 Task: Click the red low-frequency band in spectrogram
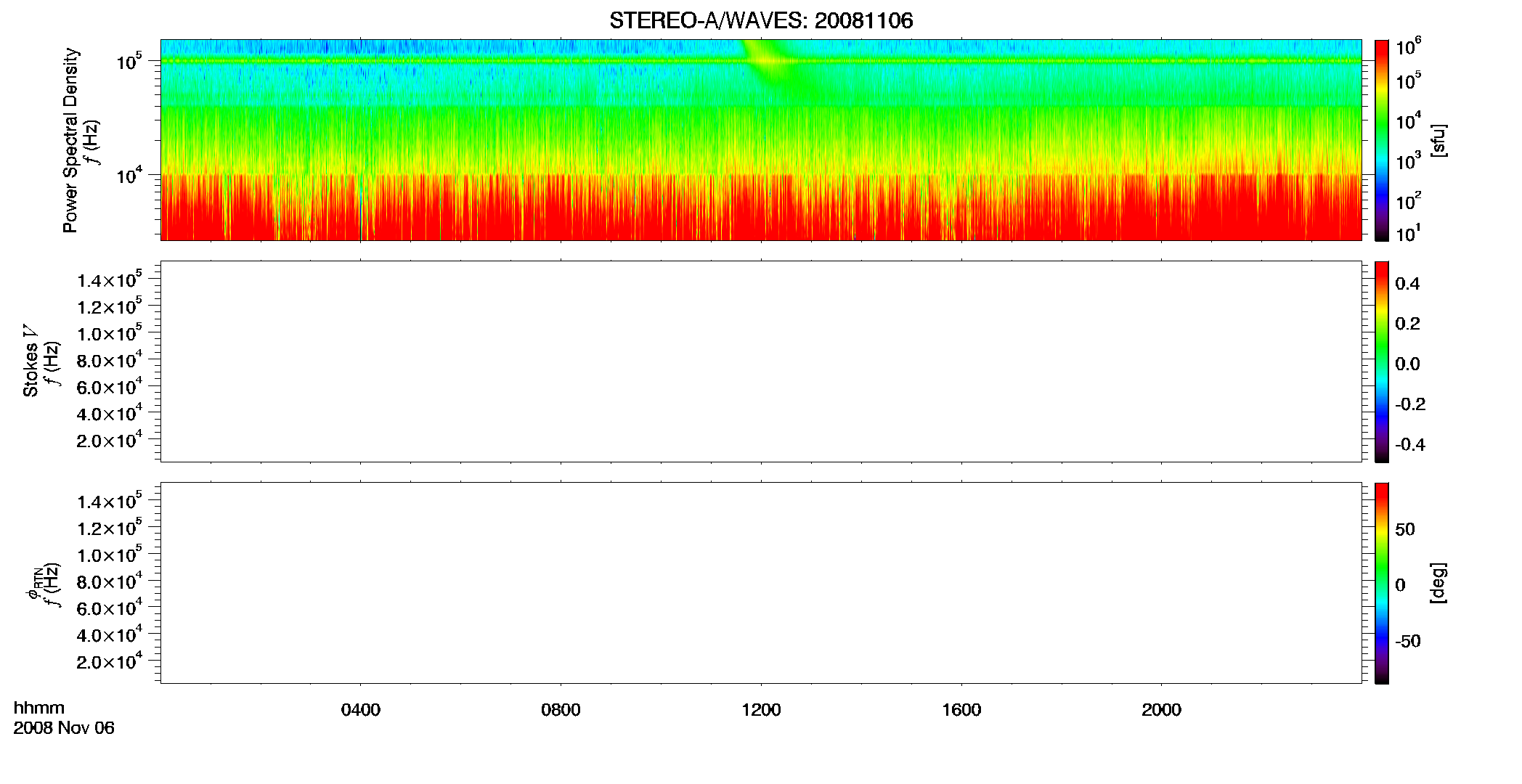(x=760, y=208)
